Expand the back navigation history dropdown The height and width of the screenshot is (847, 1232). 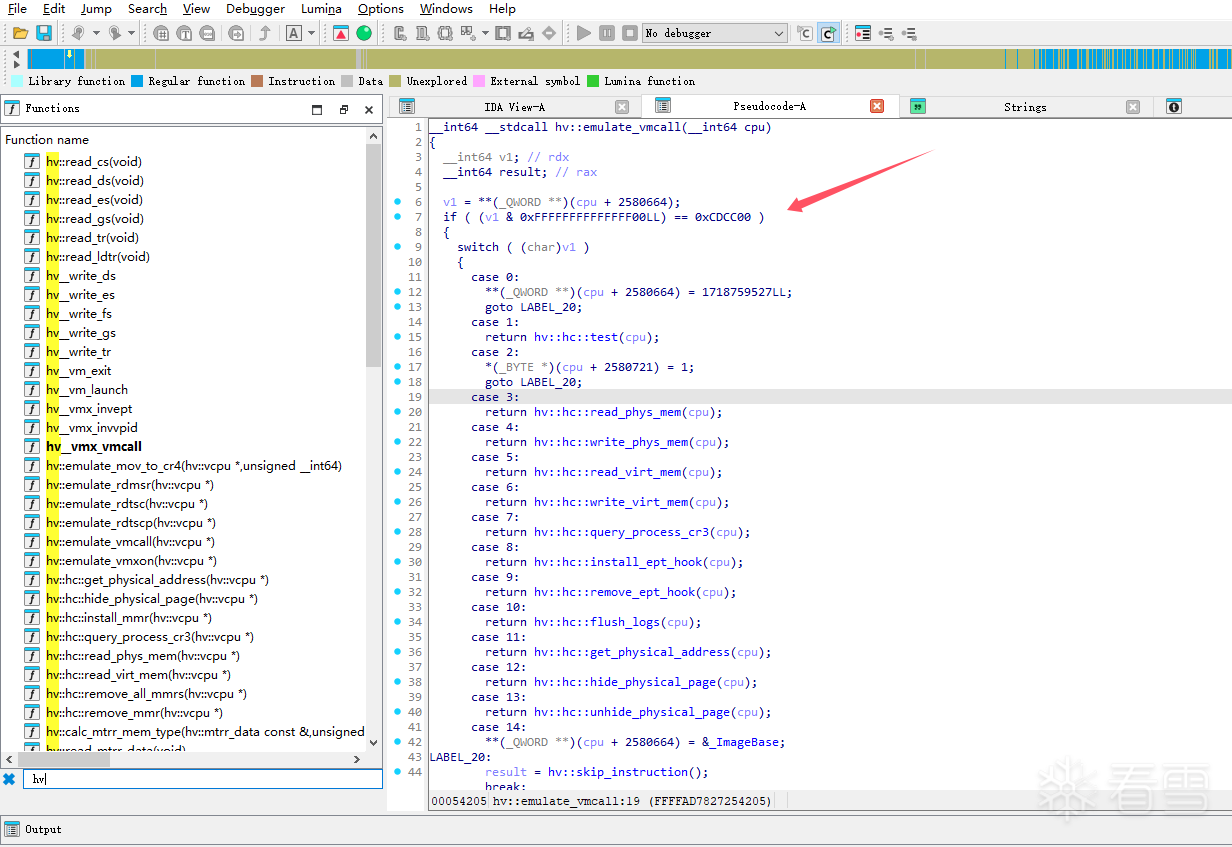tap(96, 33)
